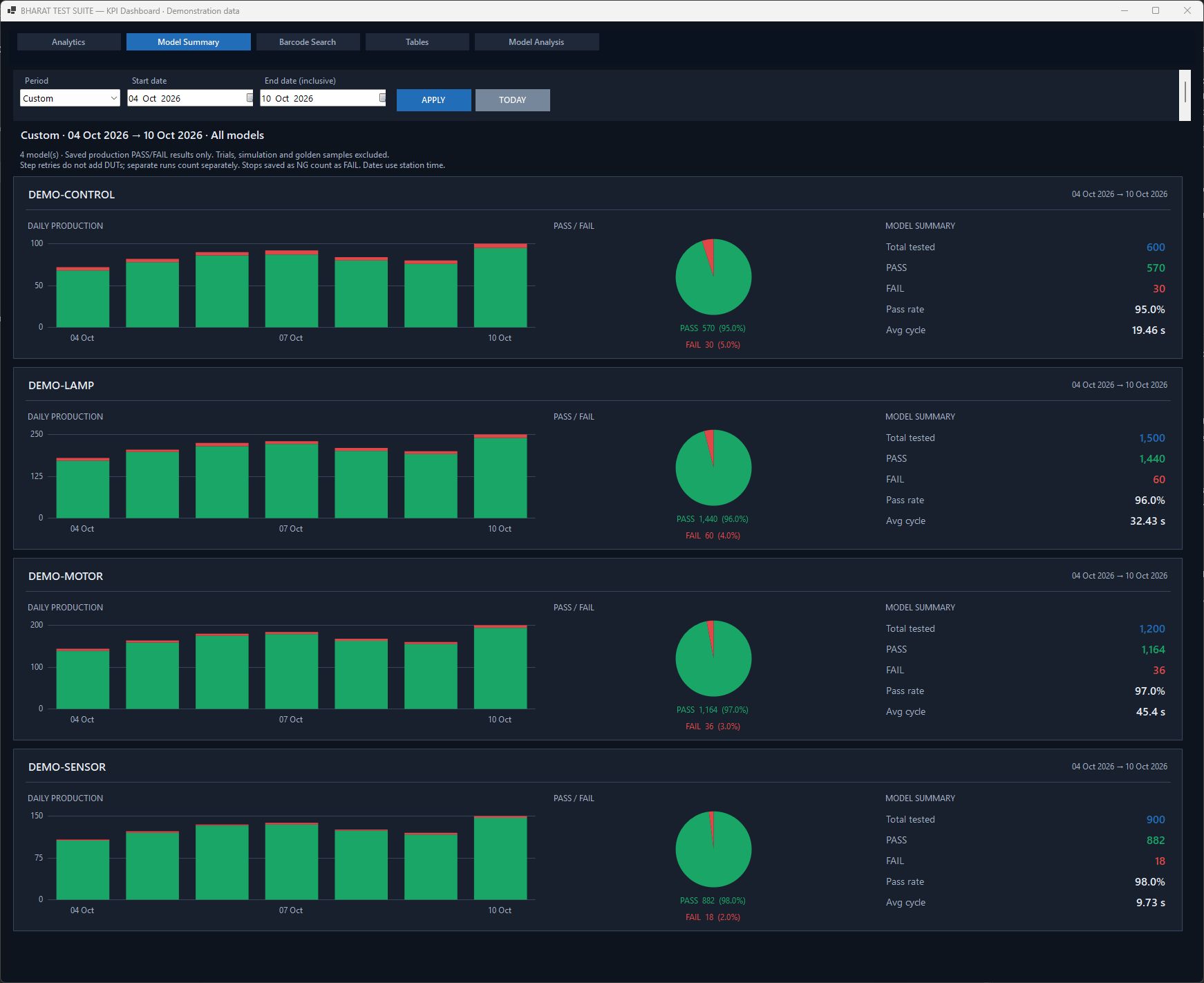
Task: Click DEMO-MOTOR pass rate 97.0%
Action: (x=1150, y=691)
